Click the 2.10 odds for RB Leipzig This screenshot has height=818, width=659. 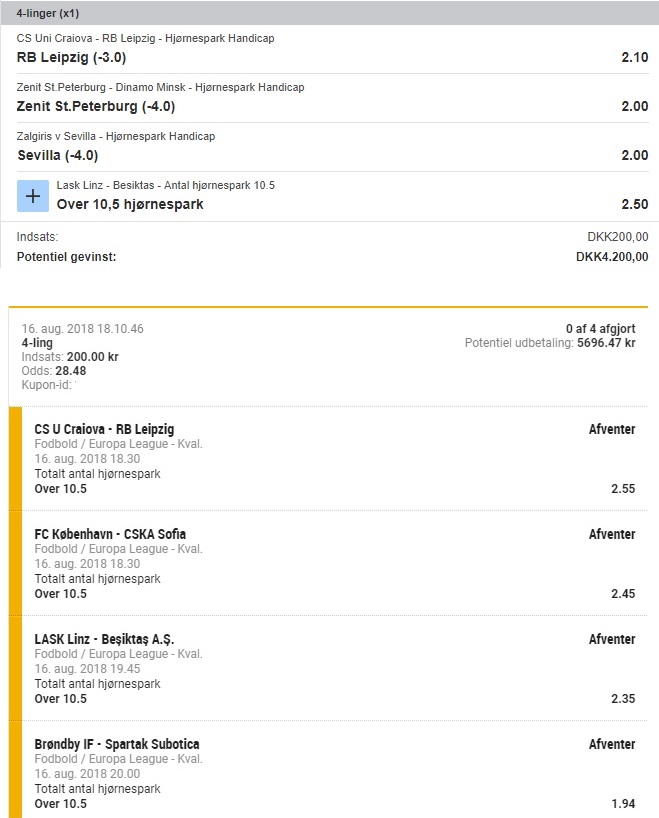click(x=634, y=57)
